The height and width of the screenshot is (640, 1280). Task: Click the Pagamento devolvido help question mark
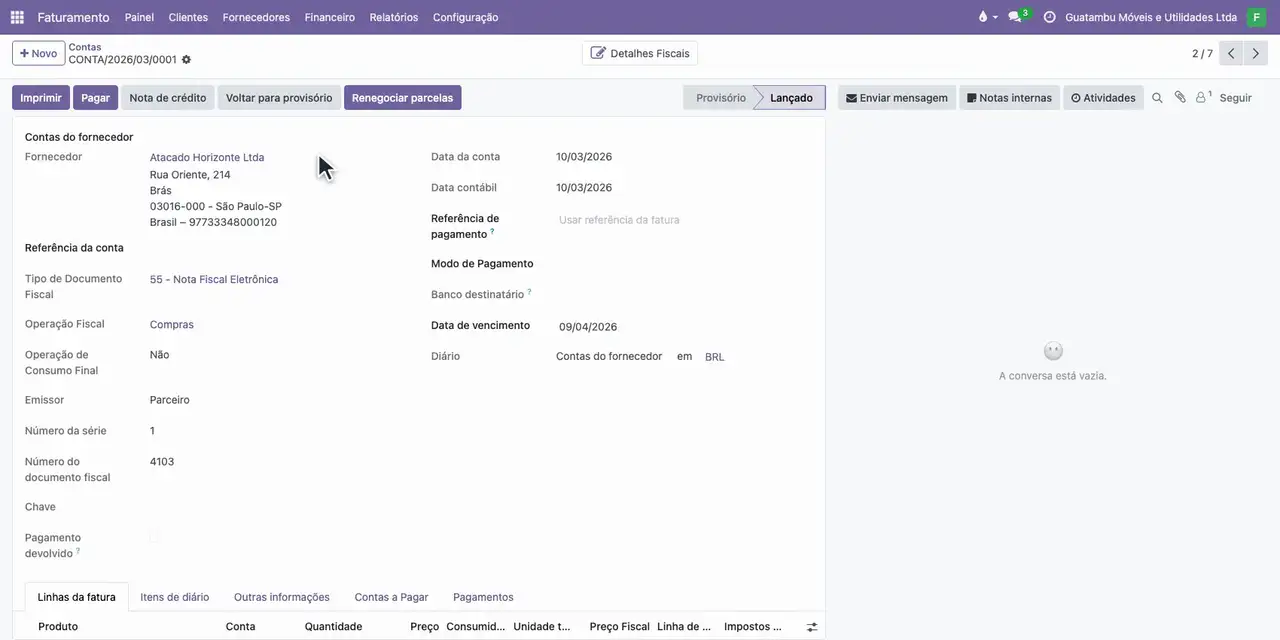[x=78, y=550]
